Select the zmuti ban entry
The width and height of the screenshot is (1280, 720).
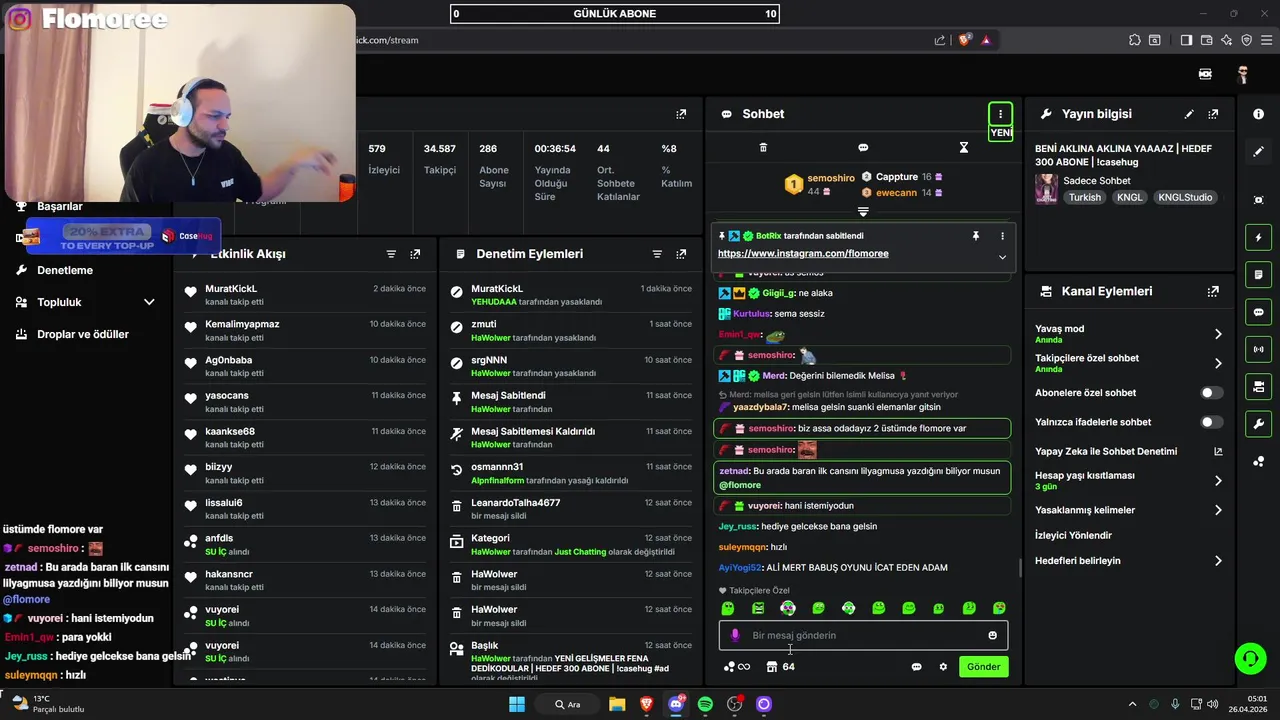coord(570,331)
